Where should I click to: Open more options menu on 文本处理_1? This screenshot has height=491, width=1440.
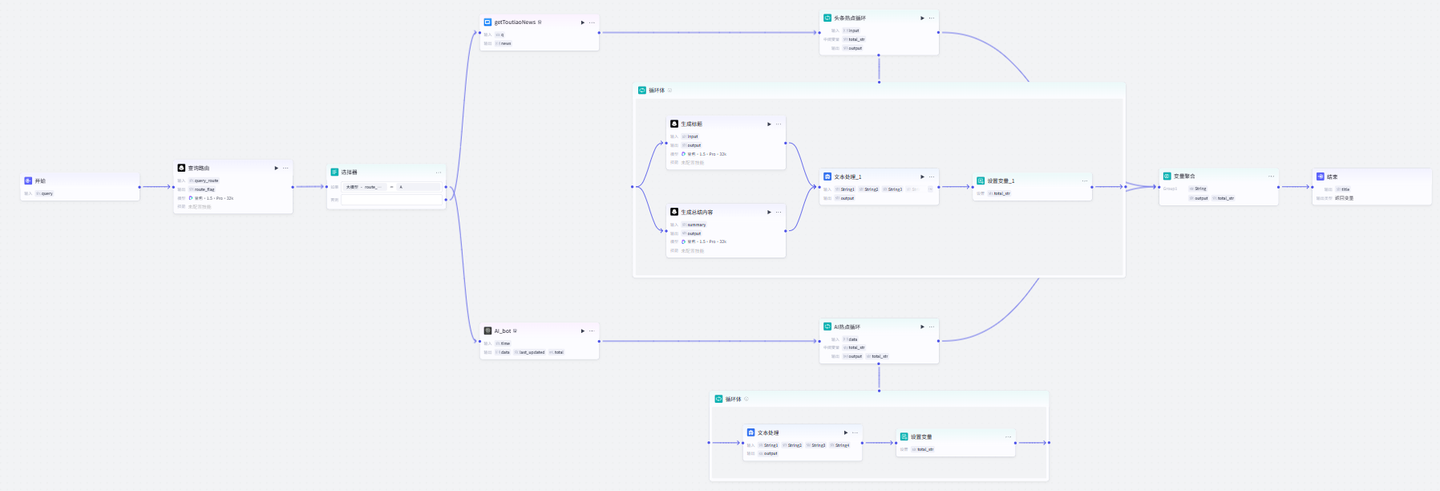point(932,177)
